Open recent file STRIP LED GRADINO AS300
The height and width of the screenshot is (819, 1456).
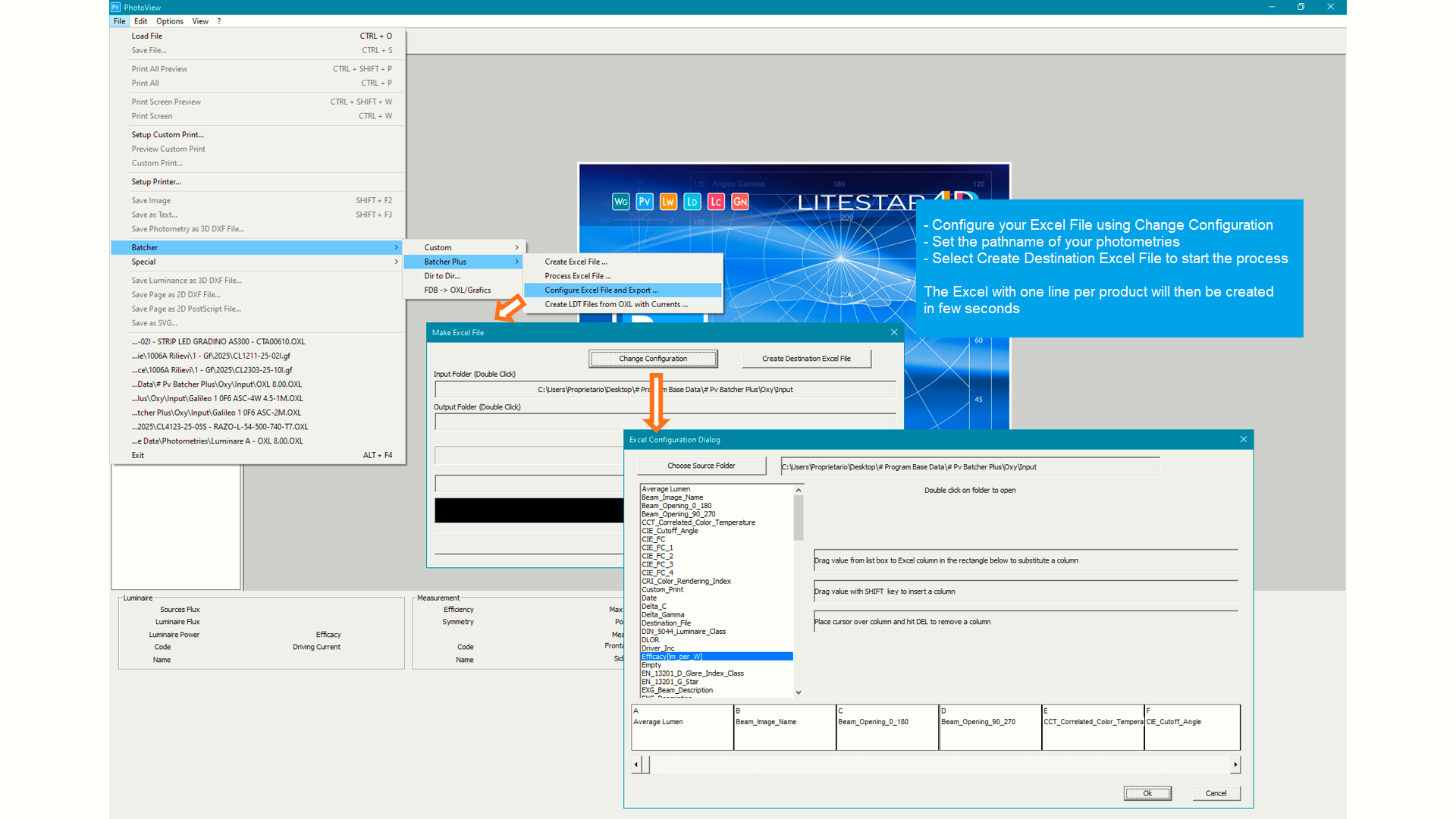click(258, 341)
